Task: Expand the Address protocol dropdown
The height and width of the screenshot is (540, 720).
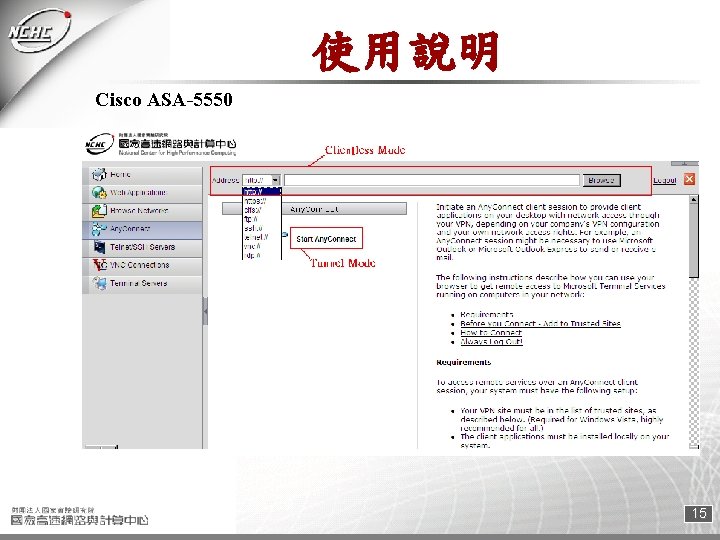Action: (275, 180)
